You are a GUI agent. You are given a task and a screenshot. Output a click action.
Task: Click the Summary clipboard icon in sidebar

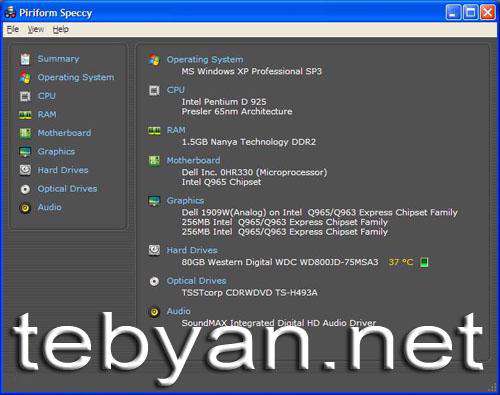pyautogui.click(x=25, y=59)
